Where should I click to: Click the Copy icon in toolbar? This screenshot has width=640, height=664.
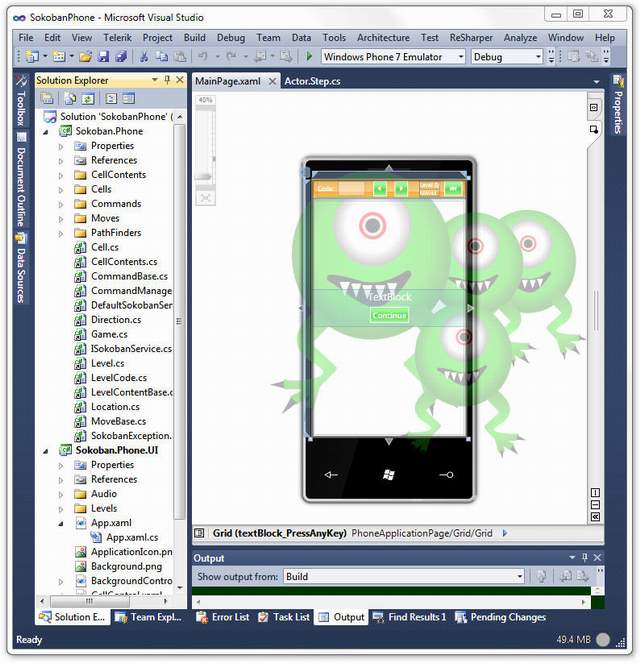pos(162,56)
